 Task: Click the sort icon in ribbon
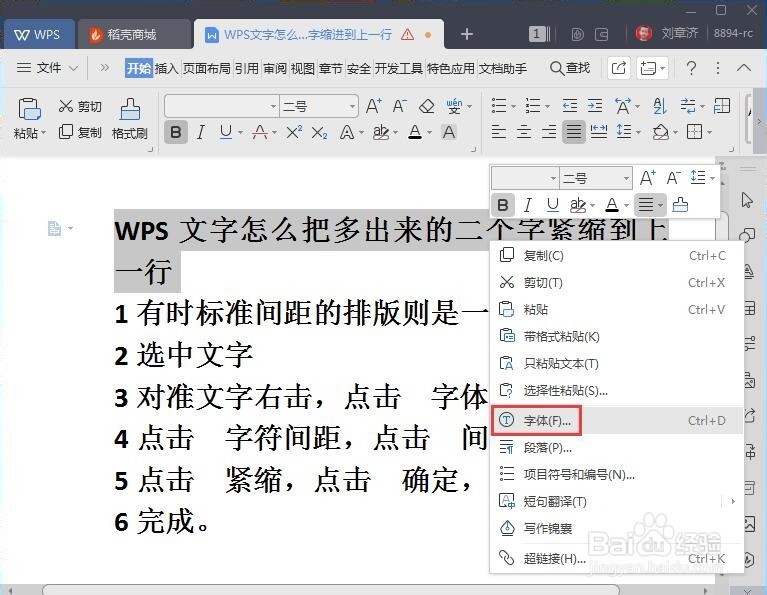point(659,106)
